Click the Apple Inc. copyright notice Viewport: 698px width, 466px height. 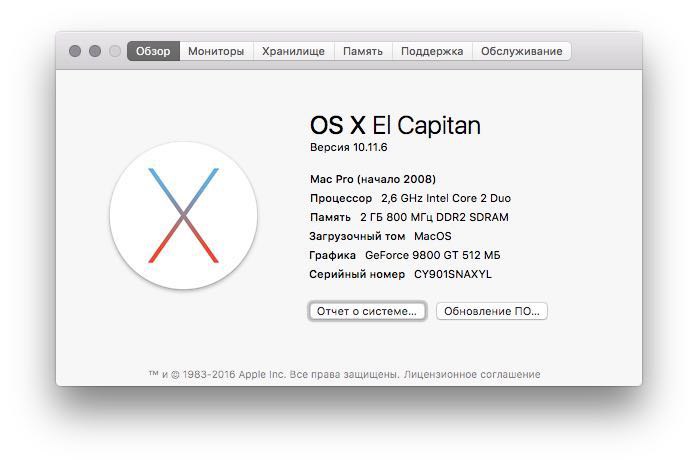tap(274, 374)
